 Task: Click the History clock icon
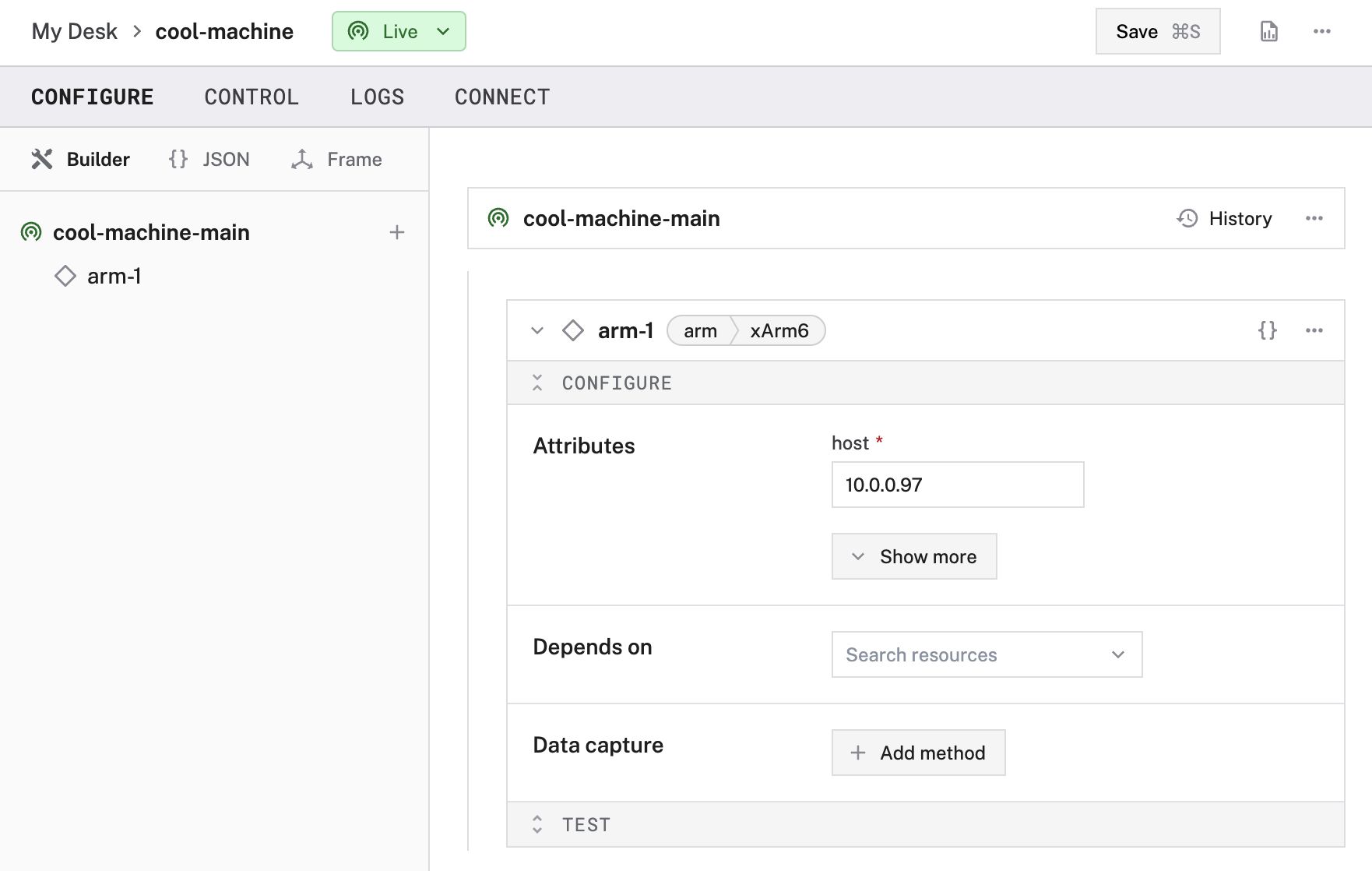(1187, 218)
